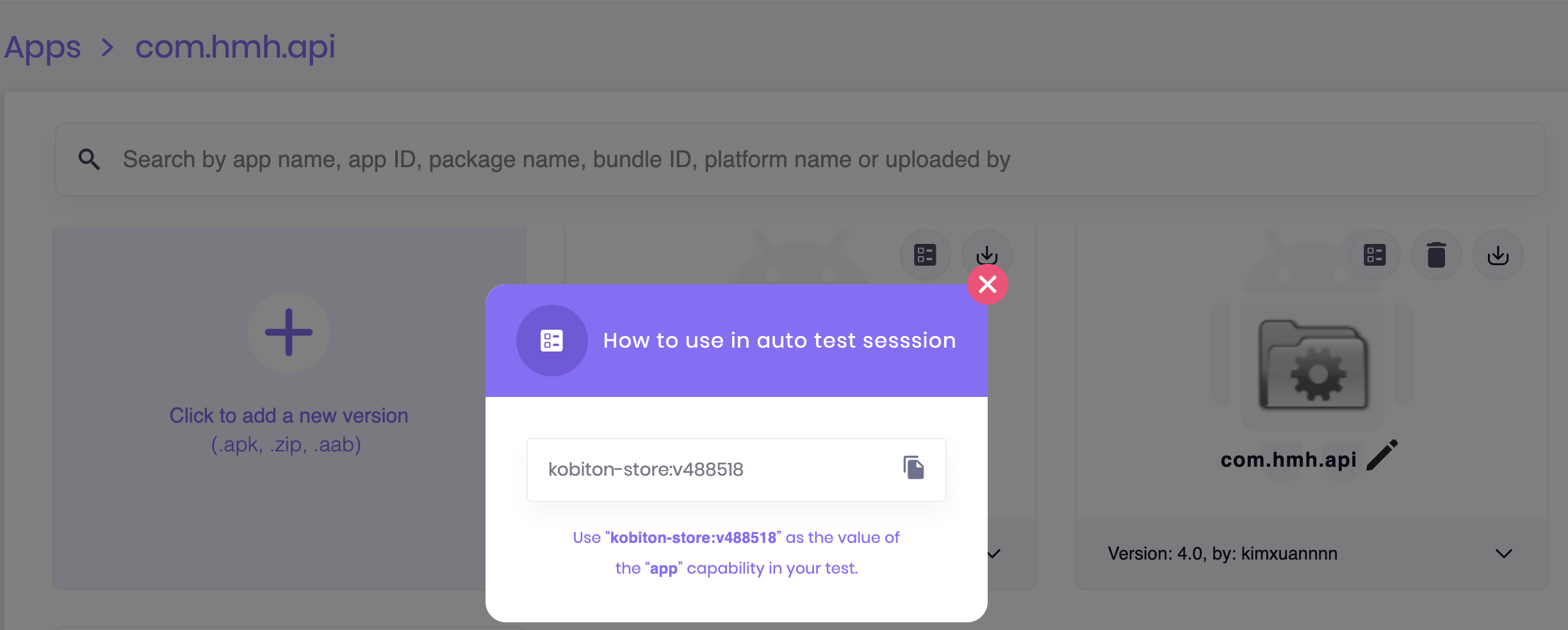Select the com.hmh.api breadcrumb item
This screenshot has height=630, width=1568.
point(234,47)
